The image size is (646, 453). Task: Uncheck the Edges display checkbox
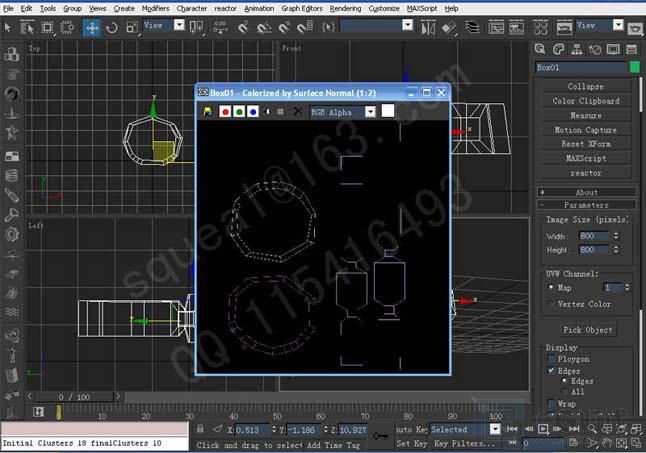[x=551, y=371]
